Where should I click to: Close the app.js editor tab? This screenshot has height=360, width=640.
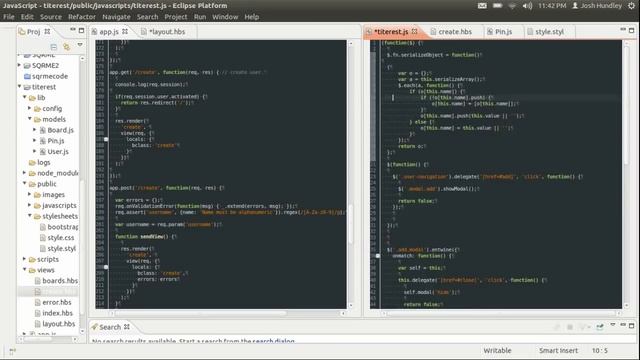coord(125,31)
